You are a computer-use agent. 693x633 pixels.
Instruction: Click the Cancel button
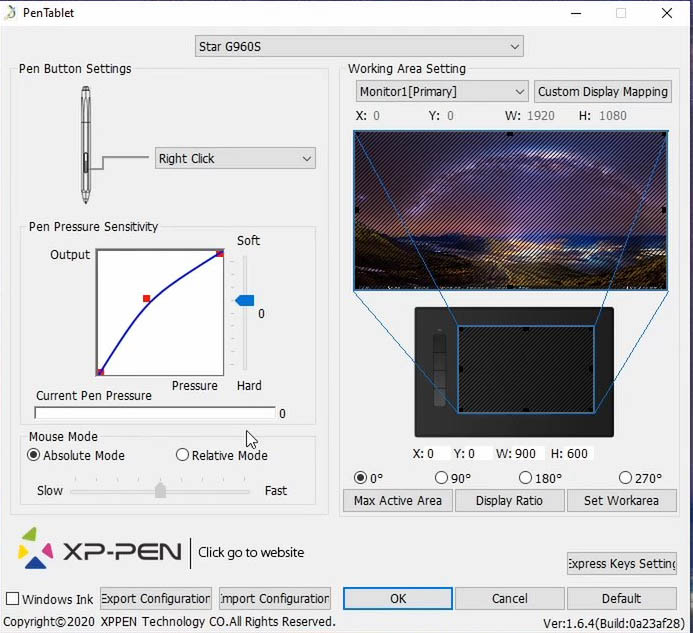click(510, 599)
